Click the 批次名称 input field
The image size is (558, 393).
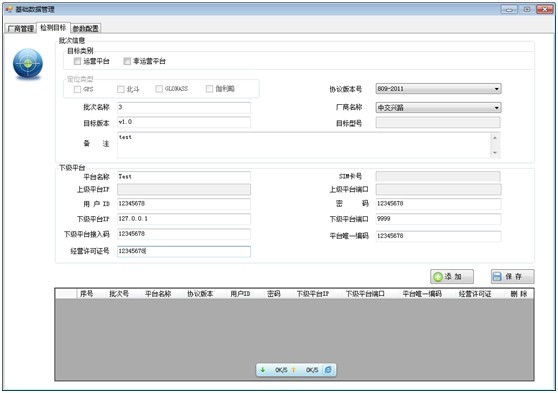point(184,108)
